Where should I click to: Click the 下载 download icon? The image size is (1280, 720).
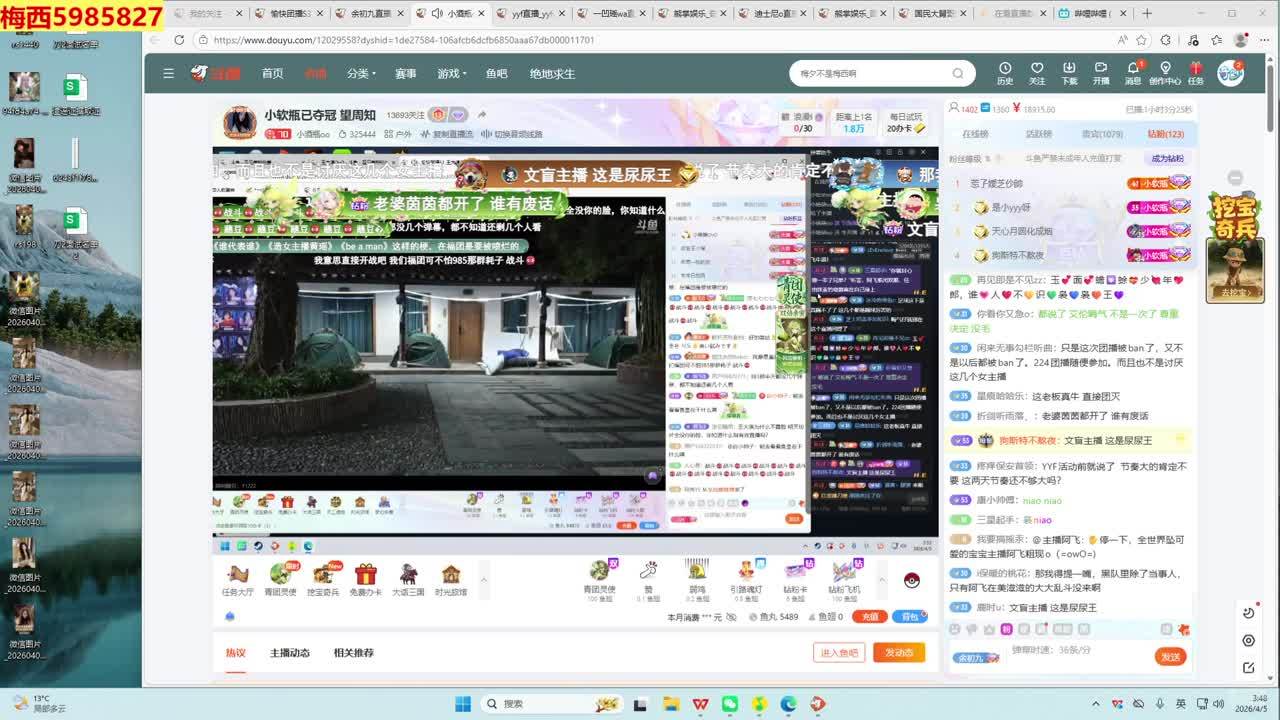[x=1069, y=73]
